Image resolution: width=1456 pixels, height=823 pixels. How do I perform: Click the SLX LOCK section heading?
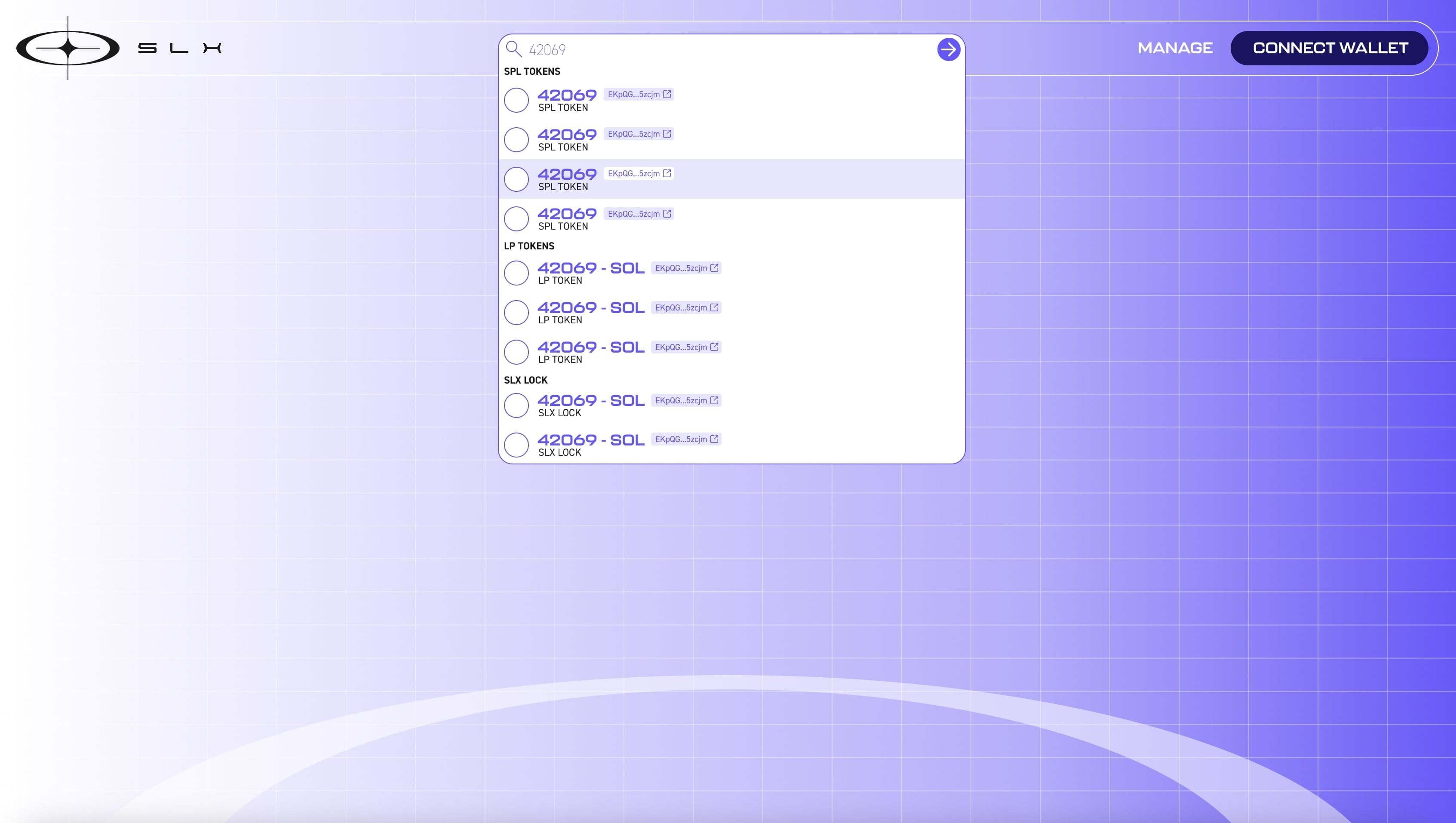(x=525, y=380)
